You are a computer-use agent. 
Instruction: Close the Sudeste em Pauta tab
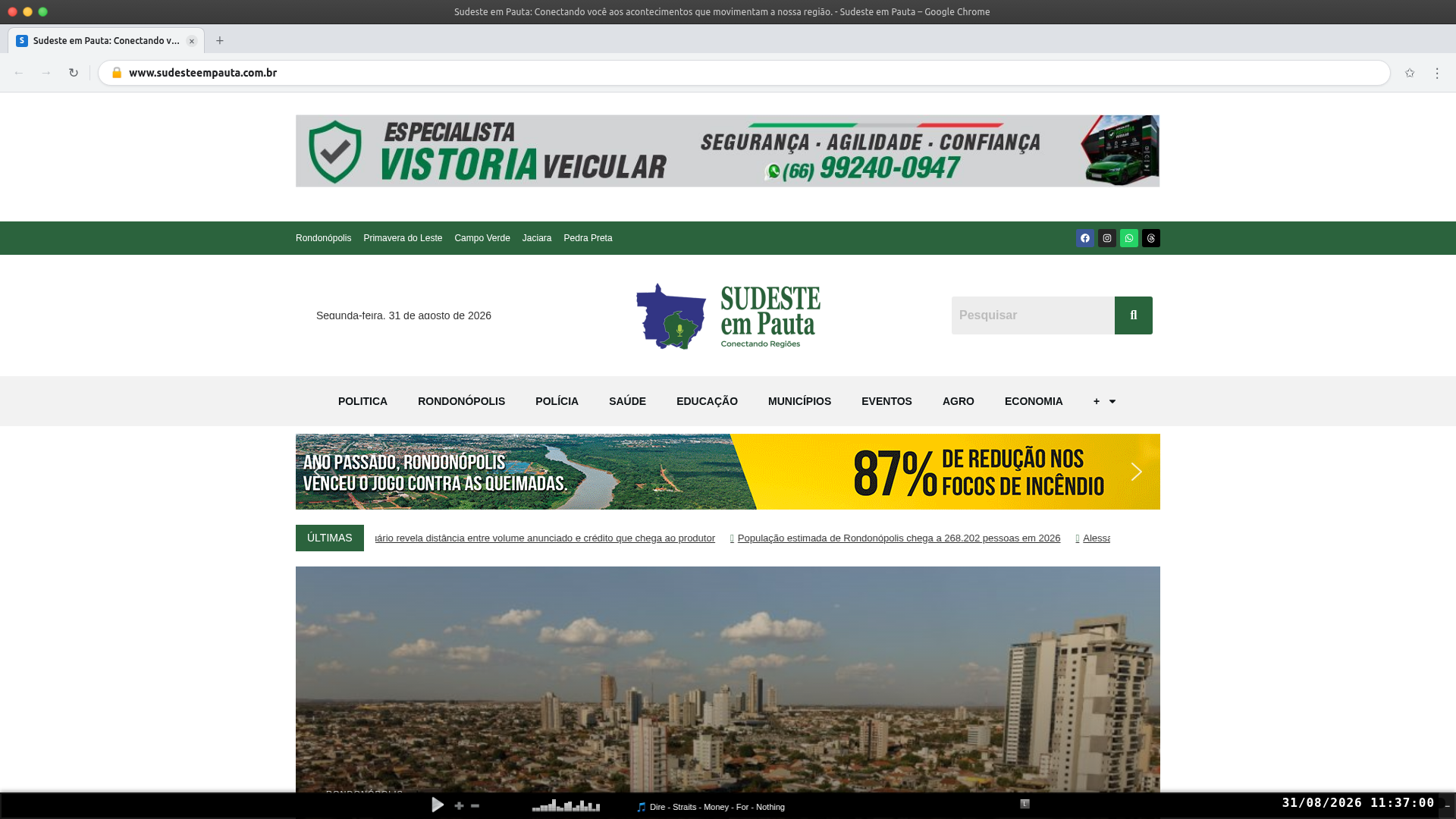(192, 41)
